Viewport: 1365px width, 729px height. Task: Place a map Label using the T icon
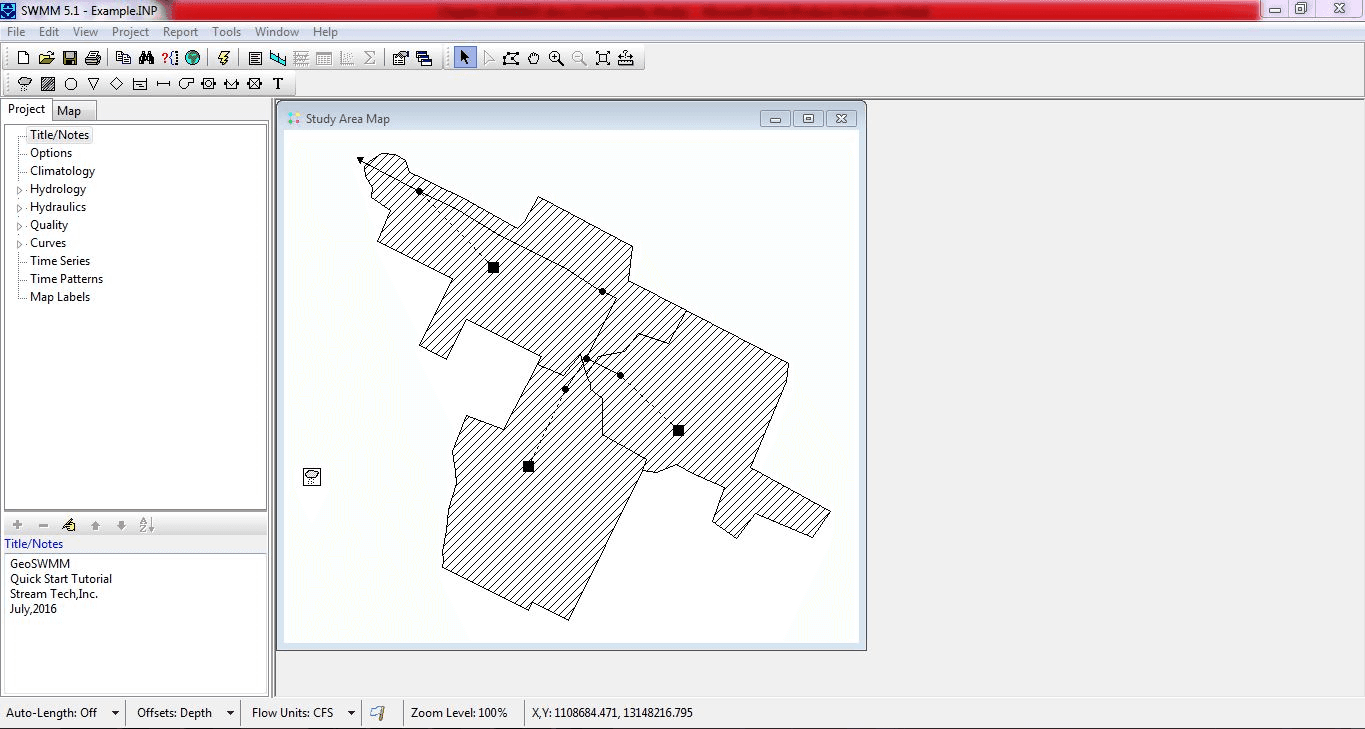click(x=277, y=83)
